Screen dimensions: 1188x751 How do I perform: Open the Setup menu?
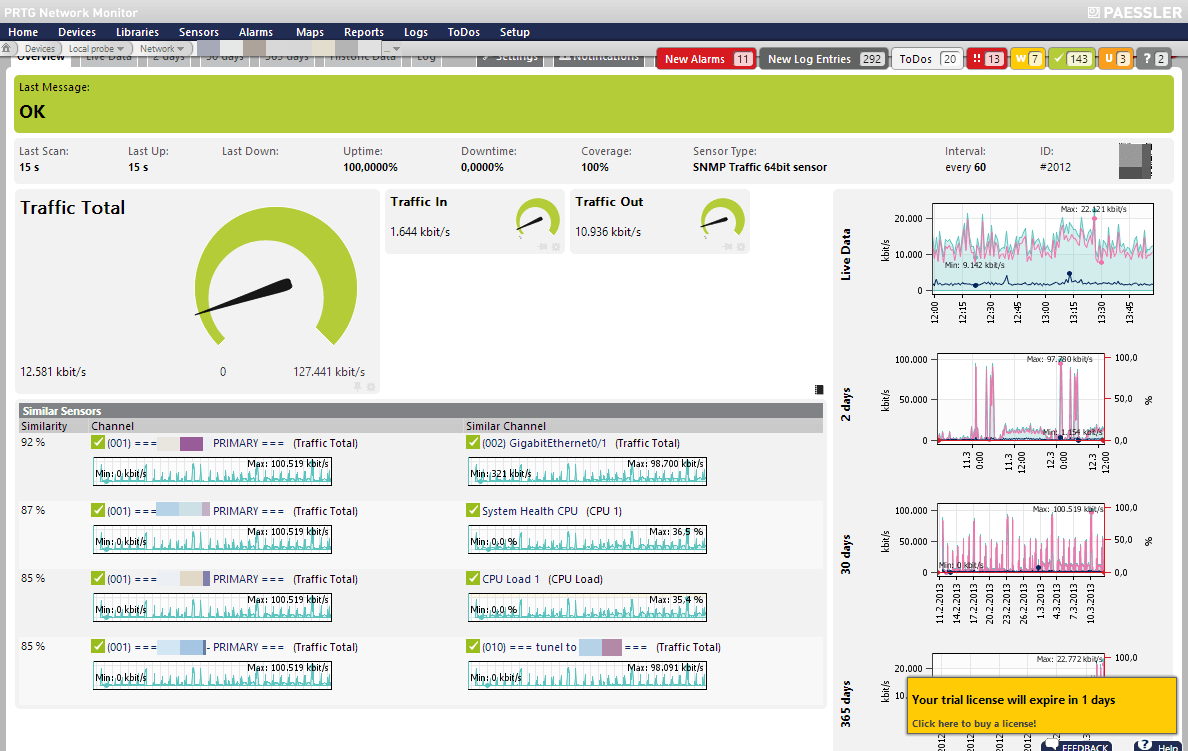(x=514, y=32)
